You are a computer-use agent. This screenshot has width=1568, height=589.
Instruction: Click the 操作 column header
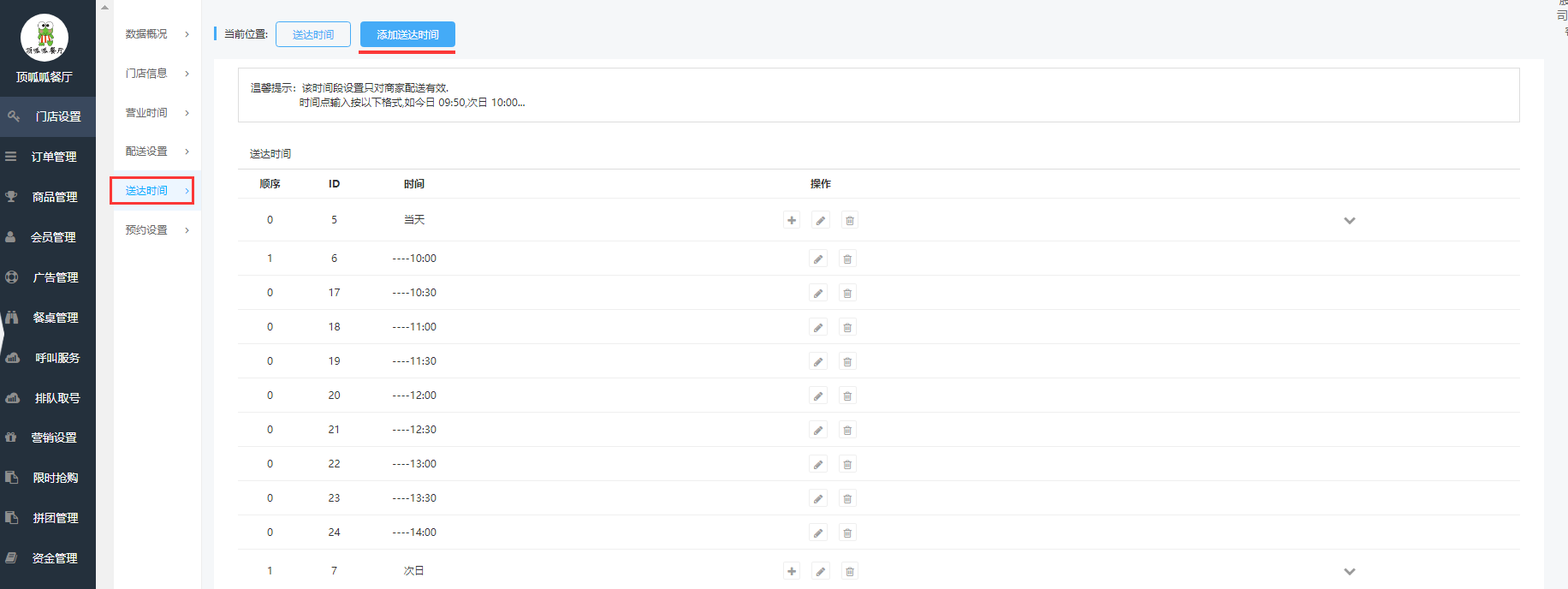821,184
